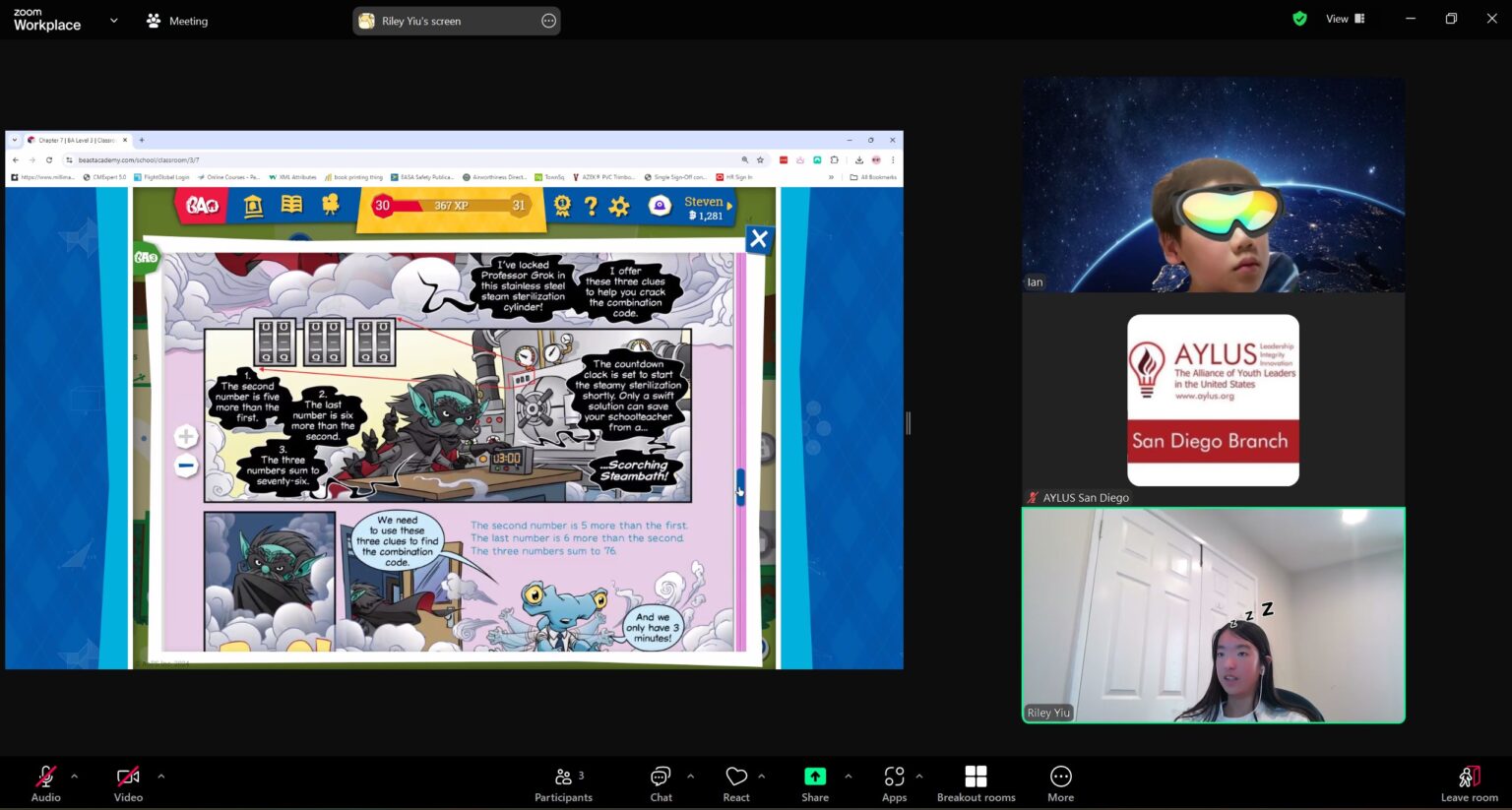Image resolution: width=1512 pixels, height=810 pixels.
Task: Open new browser tab with plus icon
Action: point(142,140)
